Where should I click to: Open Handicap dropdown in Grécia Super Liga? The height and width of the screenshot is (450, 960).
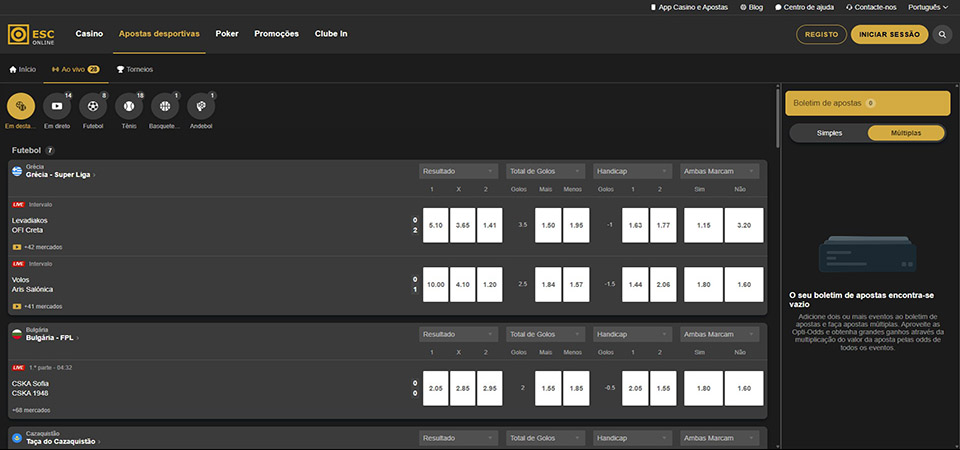tap(632, 171)
